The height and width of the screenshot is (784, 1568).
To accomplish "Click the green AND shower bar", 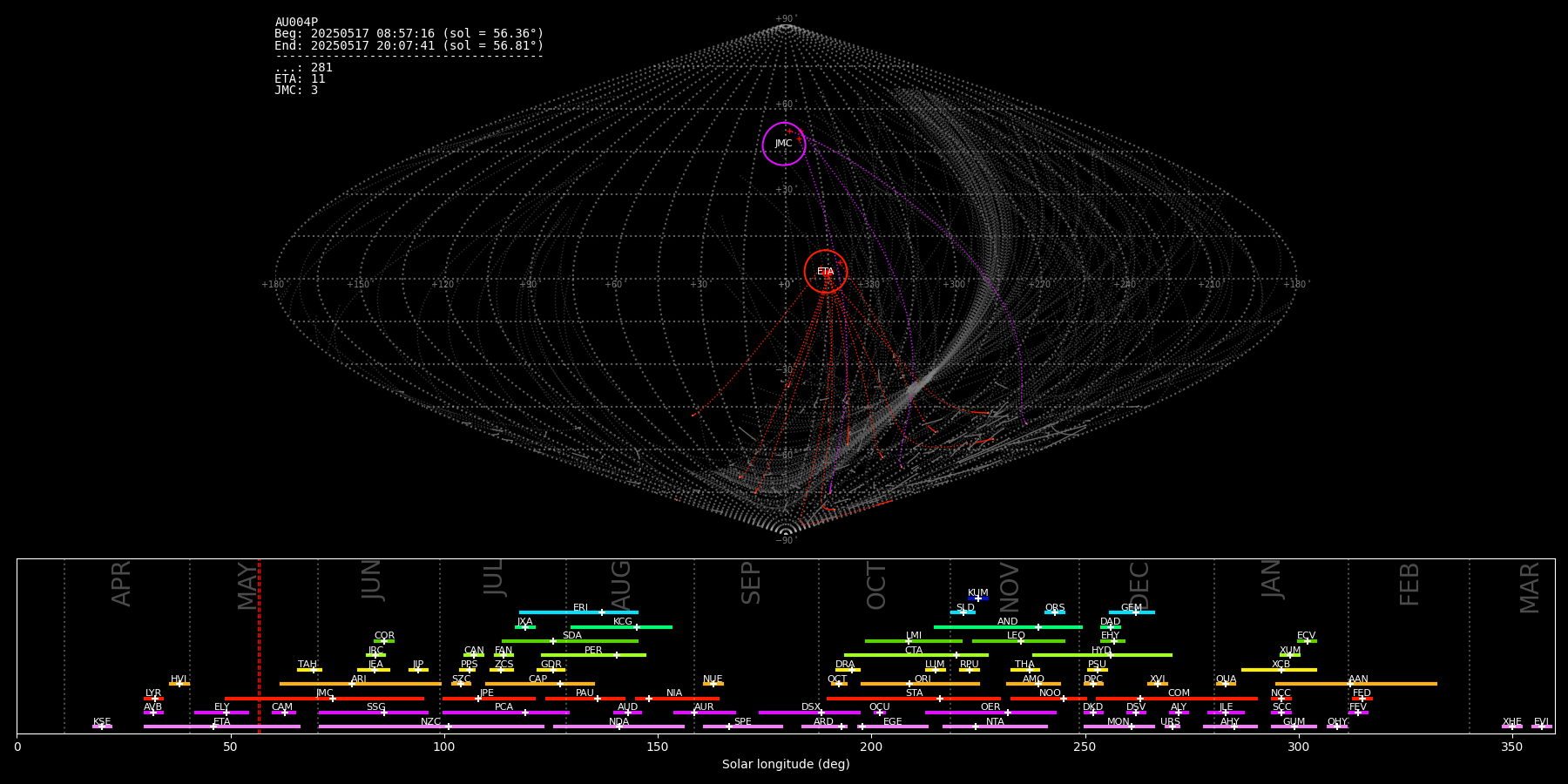I will pyautogui.click(x=1008, y=627).
